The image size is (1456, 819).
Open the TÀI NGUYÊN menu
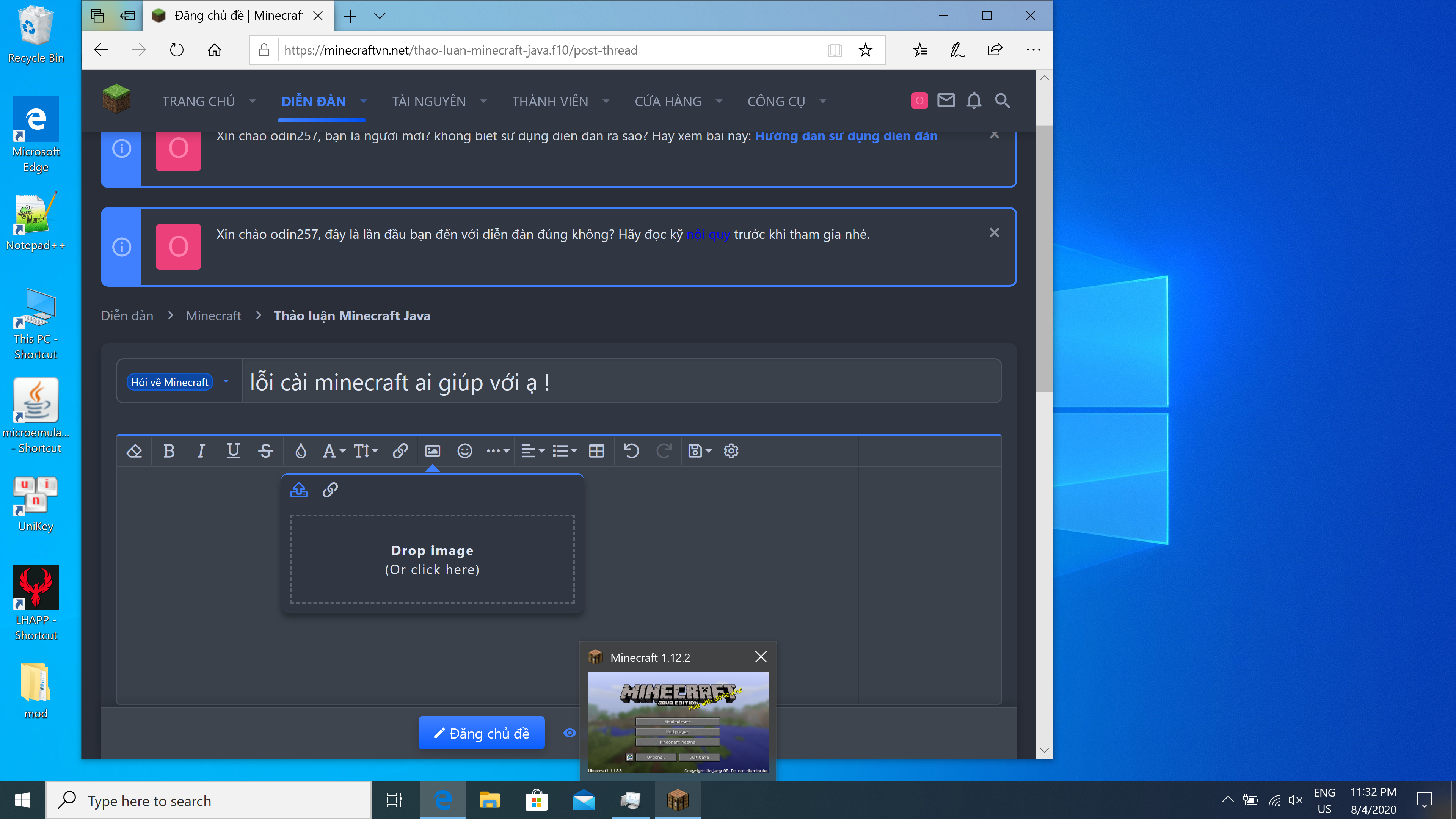pos(429,102)
